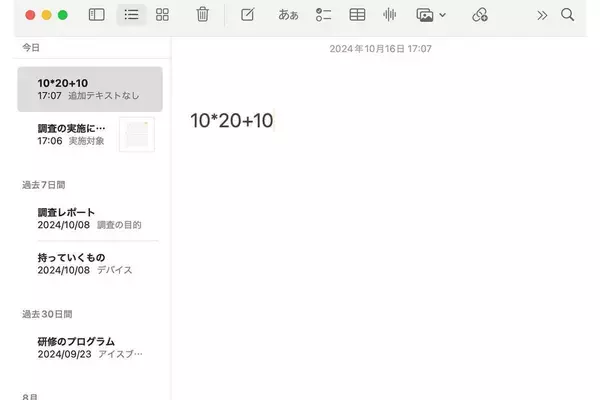Image resolution: width=600 pixels, height=400 pixels.
Task: Insert a table
Action: [x=357, y=15]
